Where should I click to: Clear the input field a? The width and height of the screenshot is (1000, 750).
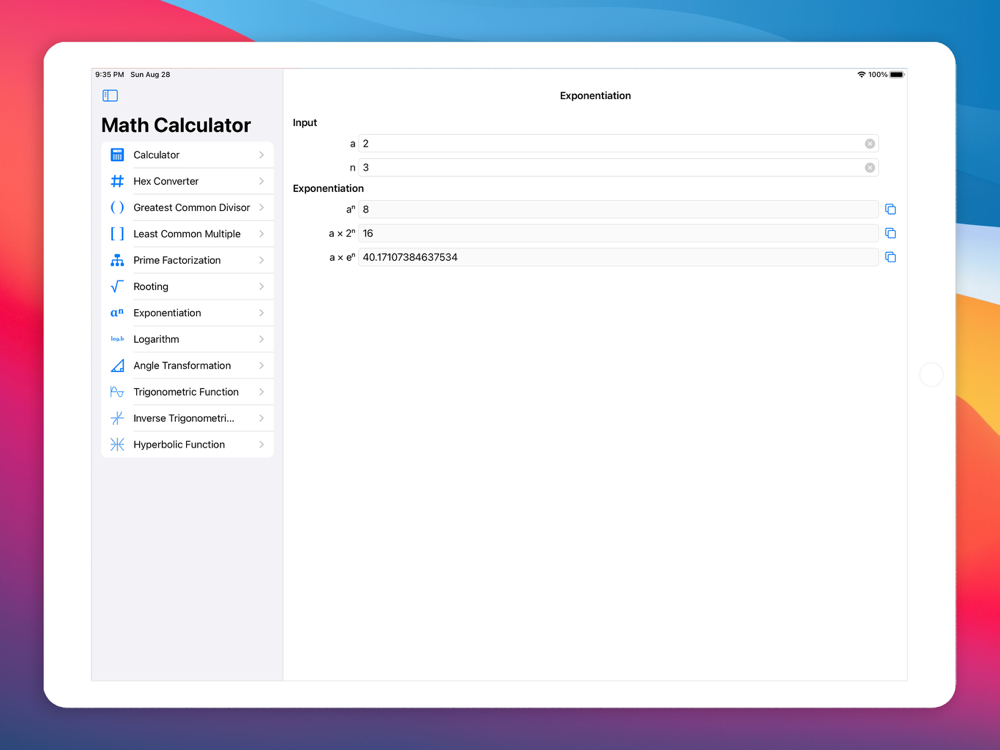click(x=869, y=143)
